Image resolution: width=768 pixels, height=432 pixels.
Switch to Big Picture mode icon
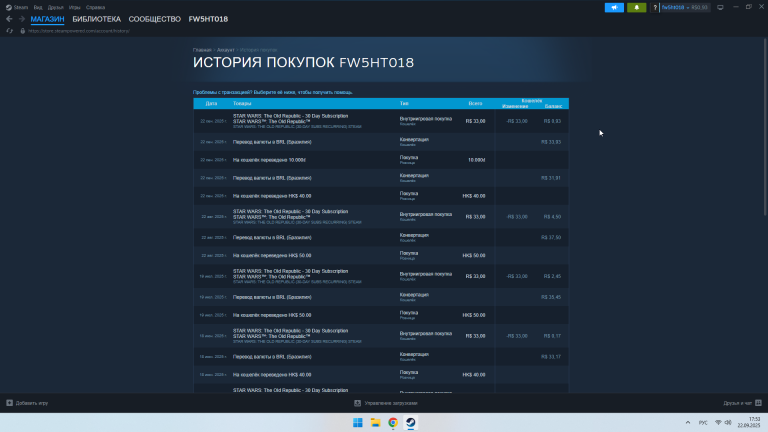click(720, 7)
